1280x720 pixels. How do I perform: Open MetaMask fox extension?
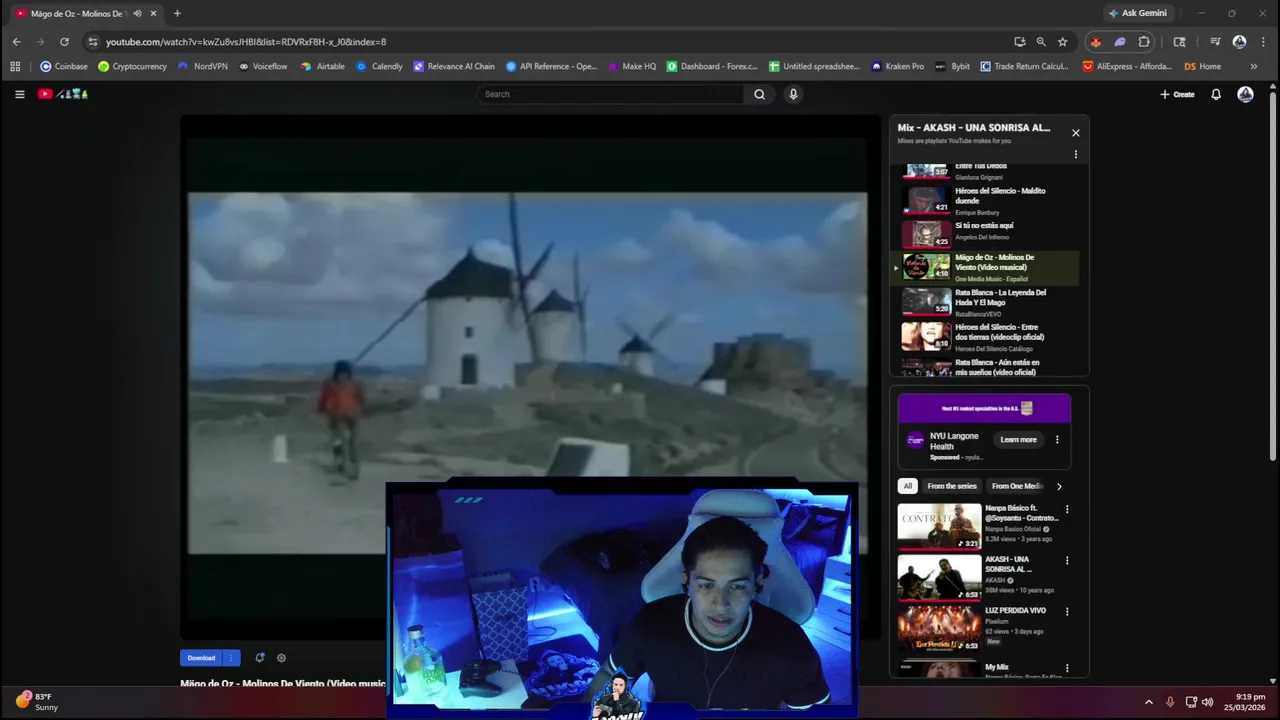(x=1096, y=42)
